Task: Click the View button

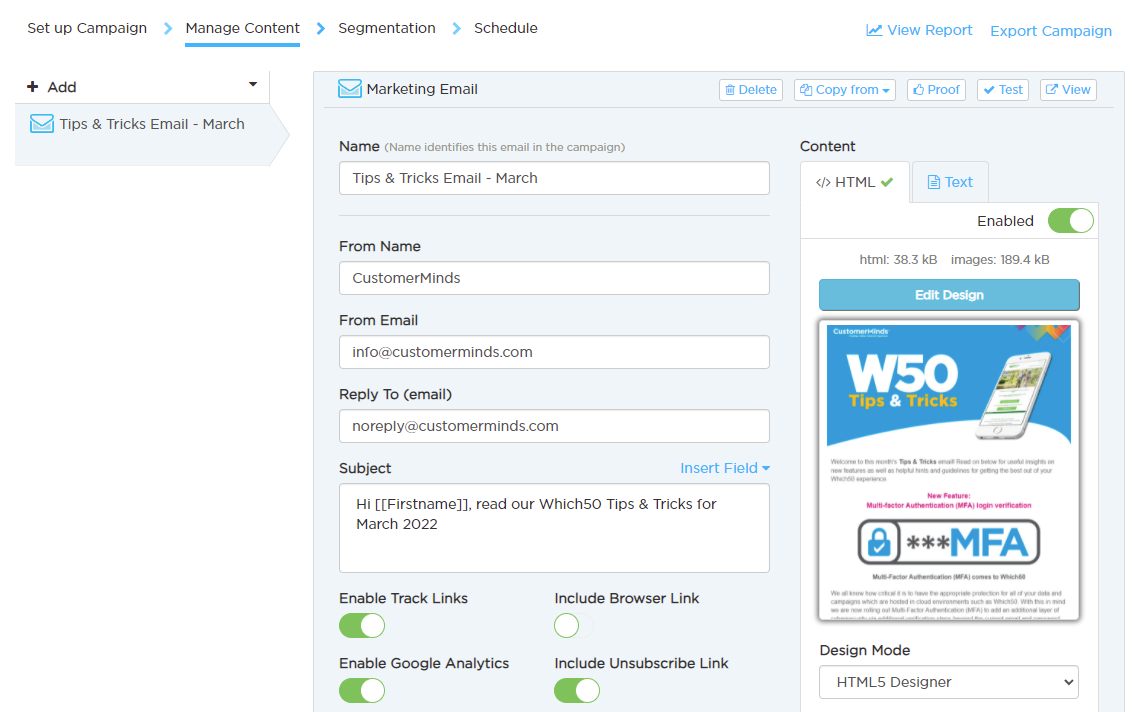Action: pyautogui.click(x=1068, y=90)
